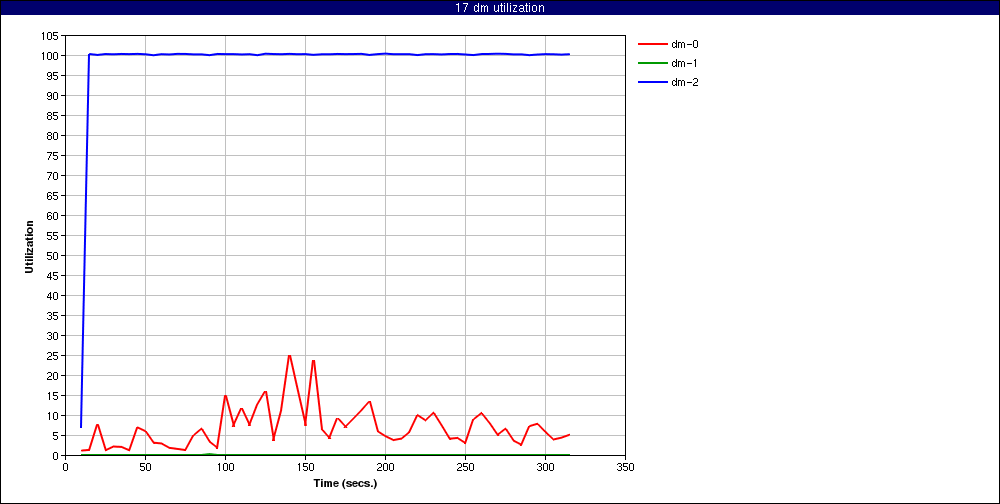Click the 'Time (secs.)' x-axis label

tap(345, 483)
